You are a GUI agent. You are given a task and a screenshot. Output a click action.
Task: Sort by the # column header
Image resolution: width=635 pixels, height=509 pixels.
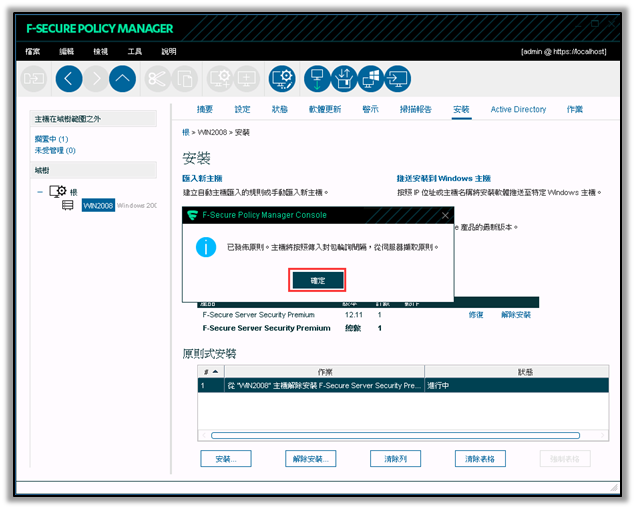[x=211, y=372]
